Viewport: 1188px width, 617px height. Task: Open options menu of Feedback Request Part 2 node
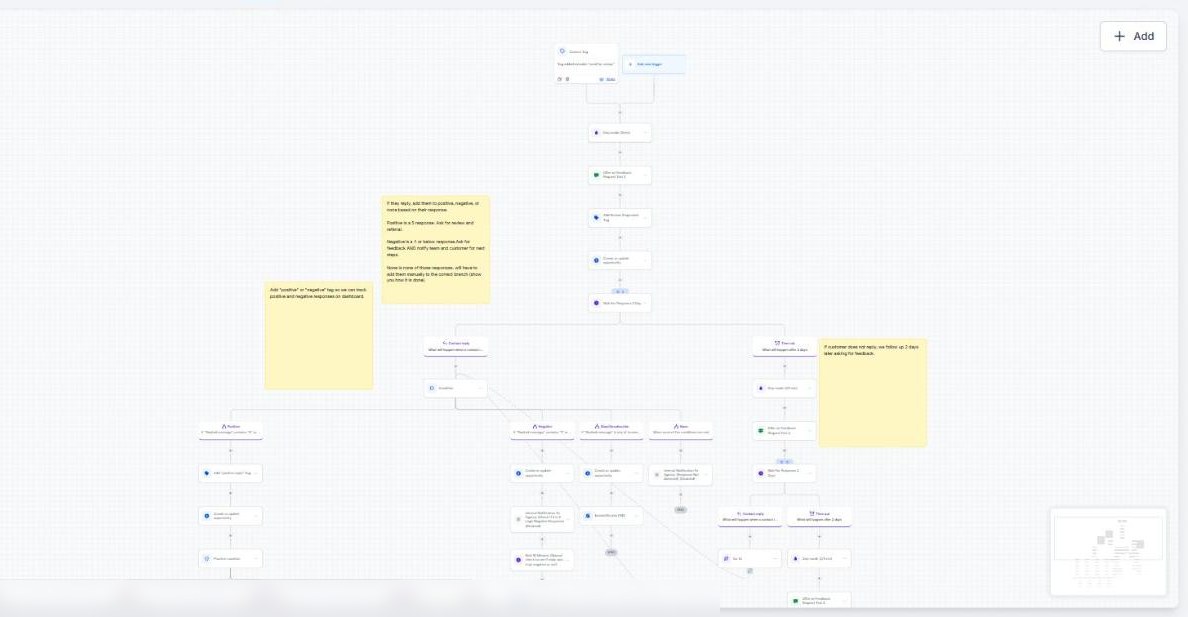810,431
